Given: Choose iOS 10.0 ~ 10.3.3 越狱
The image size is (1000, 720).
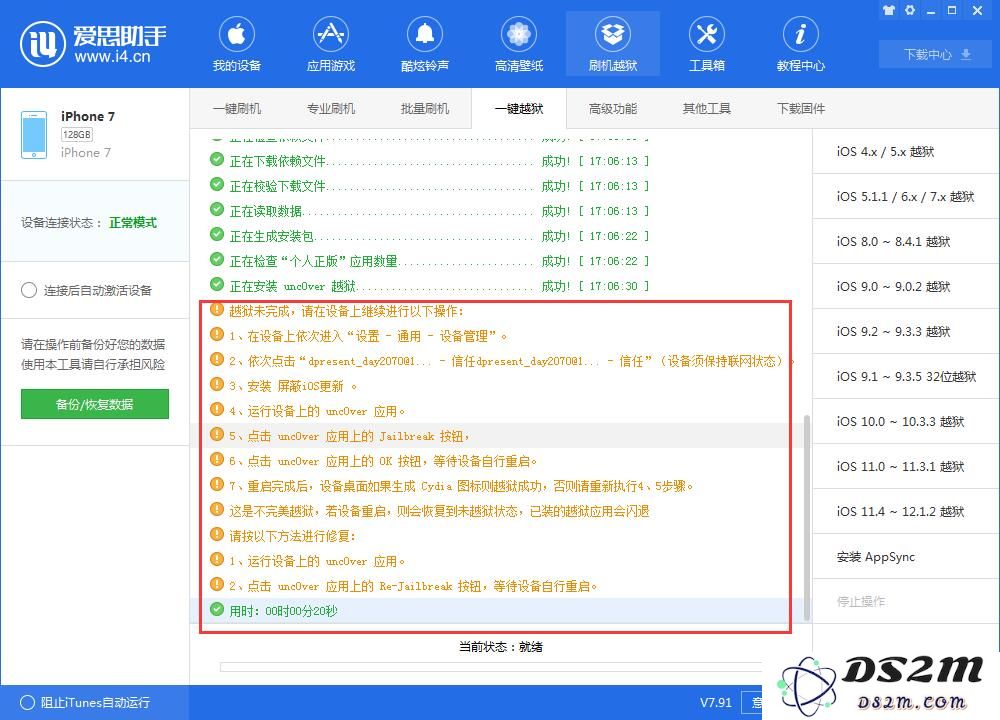Looking at the screenshot, I should [906, 422].
